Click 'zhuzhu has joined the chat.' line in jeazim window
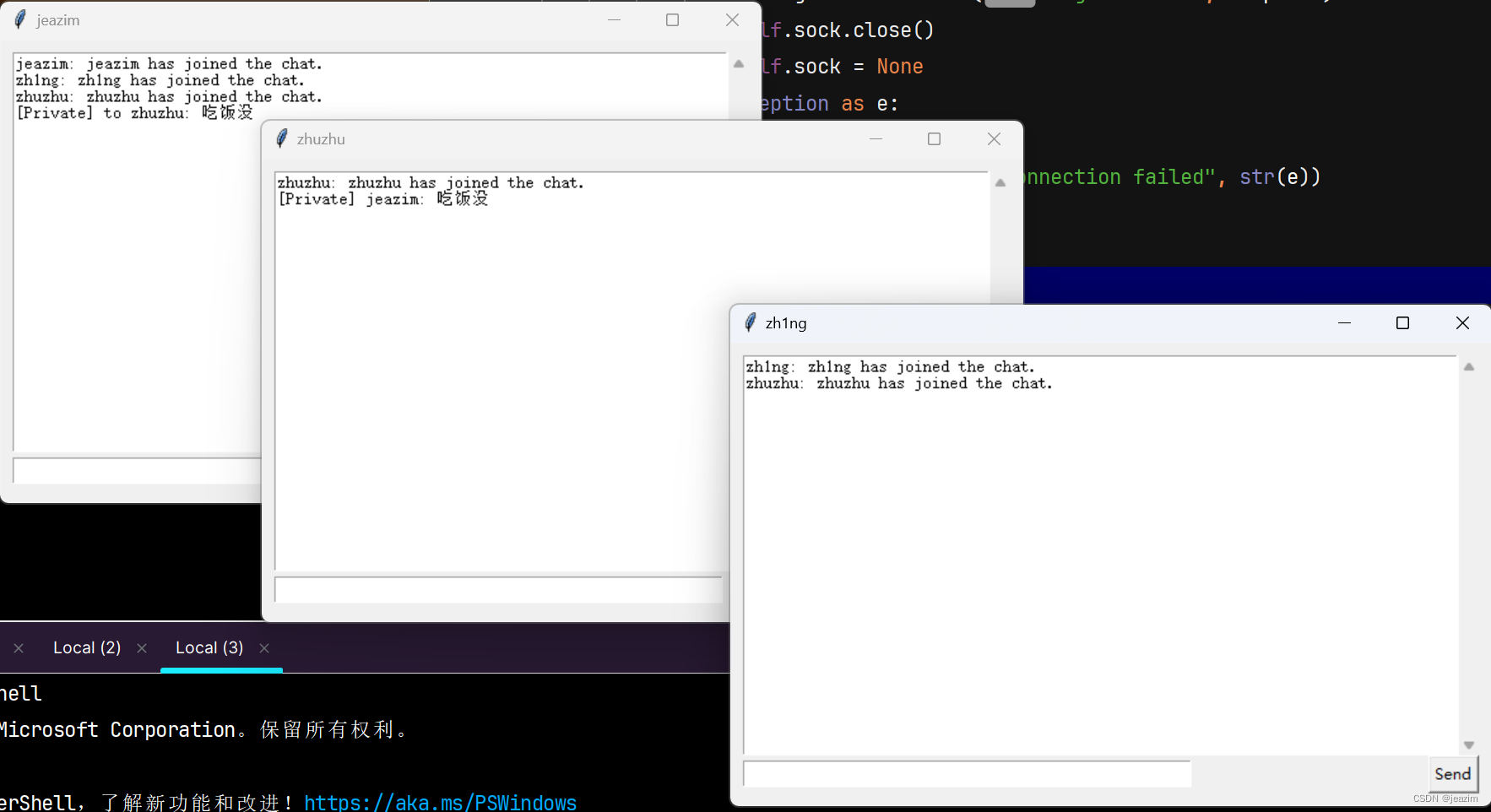The image size is (1491, 812). coord(169,97)
